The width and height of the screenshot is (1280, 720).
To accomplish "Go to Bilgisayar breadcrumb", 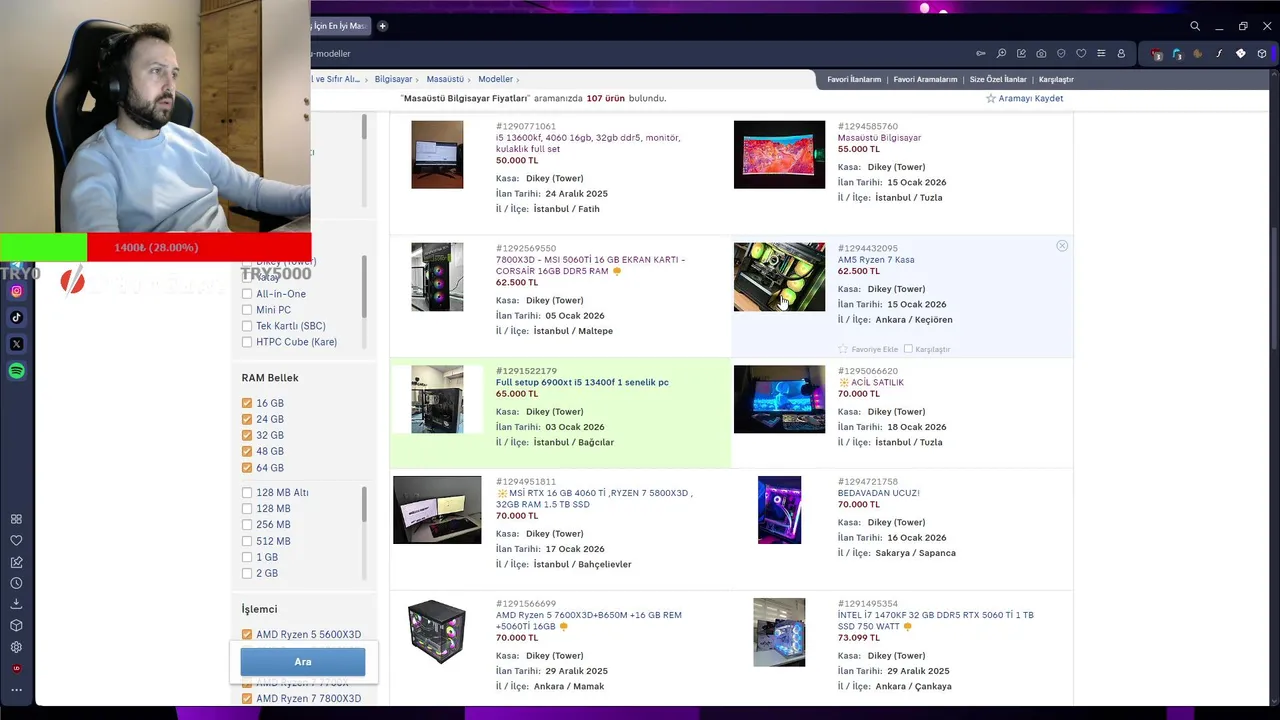I will 393,79.
